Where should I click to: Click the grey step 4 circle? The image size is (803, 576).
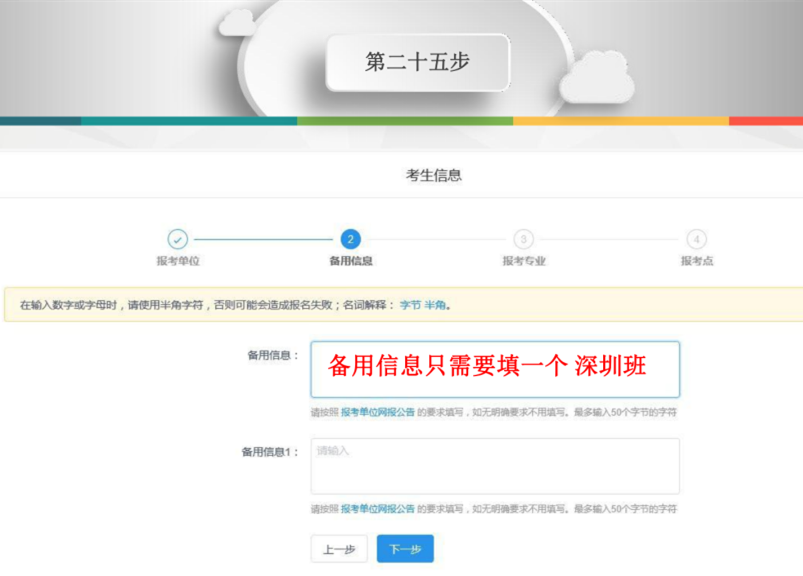696,240
